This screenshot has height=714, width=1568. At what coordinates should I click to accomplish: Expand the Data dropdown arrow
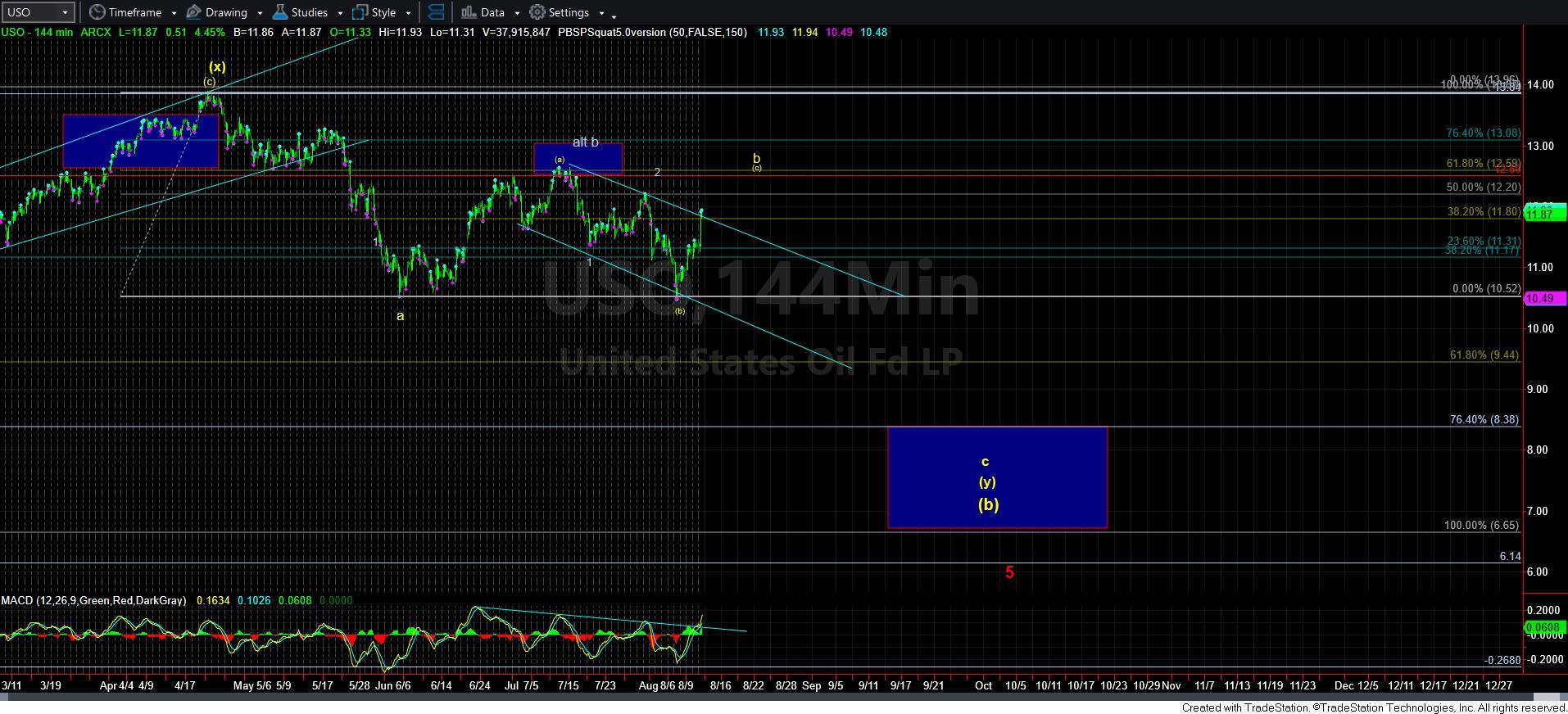(x=517, y=13)
